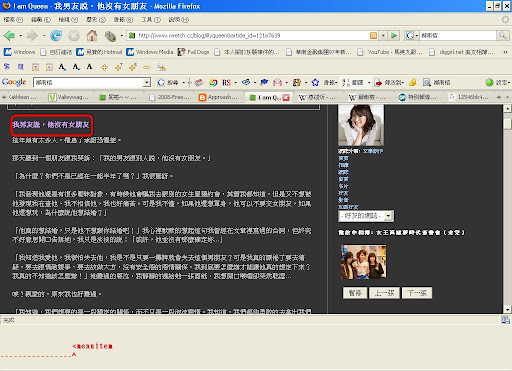Viewport: 512px width, 371px height.
Task: Click the Google toolbar search text field
Action: pos(88,82)
